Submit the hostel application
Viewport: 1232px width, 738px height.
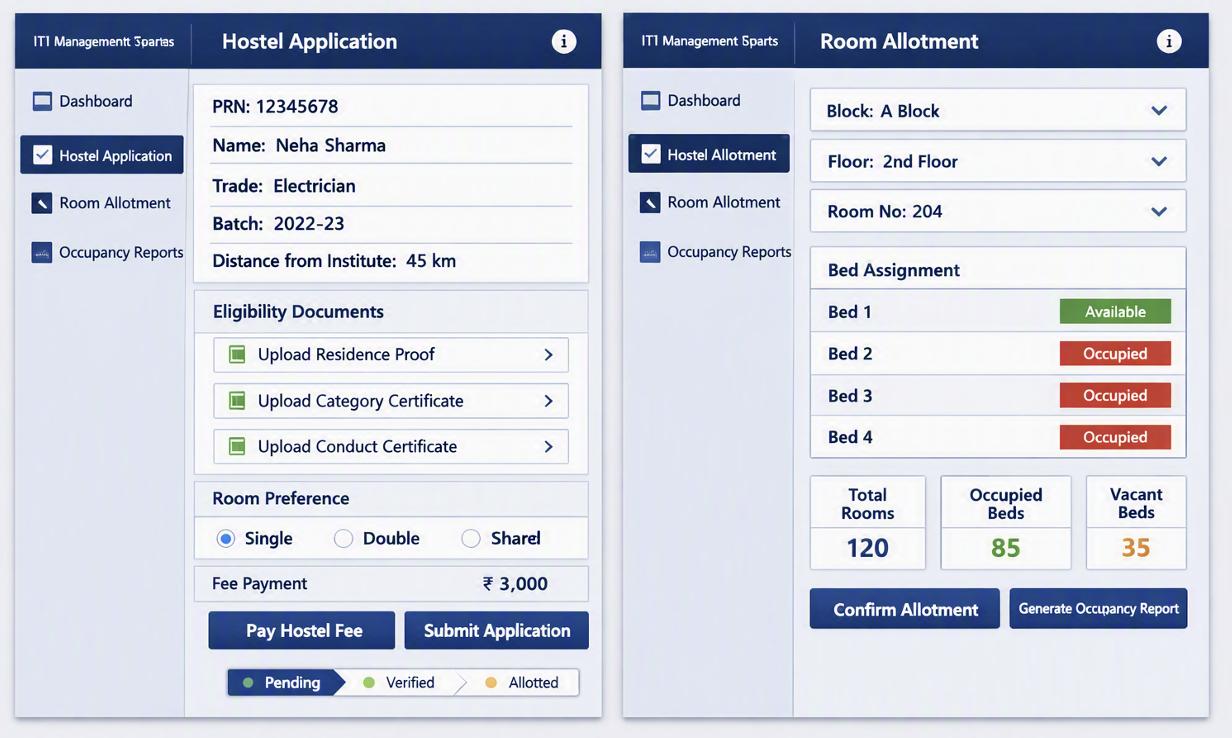pos(497,631)
